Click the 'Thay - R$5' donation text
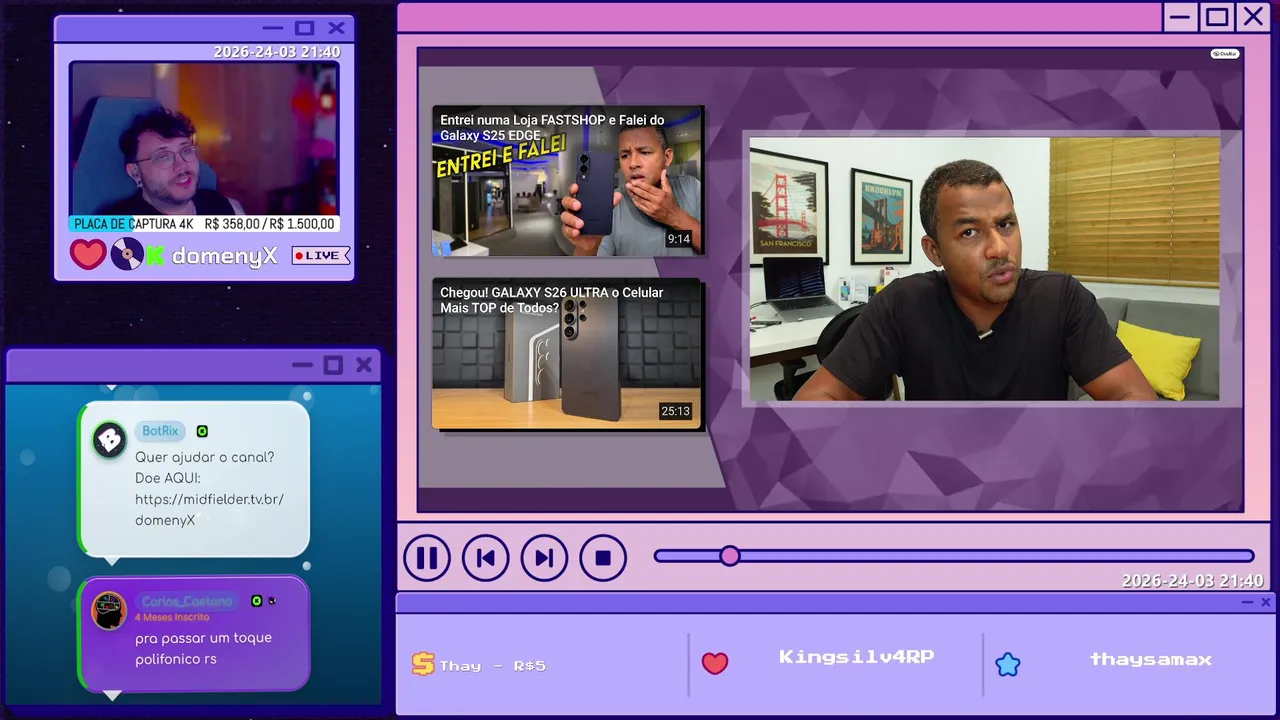Screen dimensions: 1280x720 (x=493, y=666)
